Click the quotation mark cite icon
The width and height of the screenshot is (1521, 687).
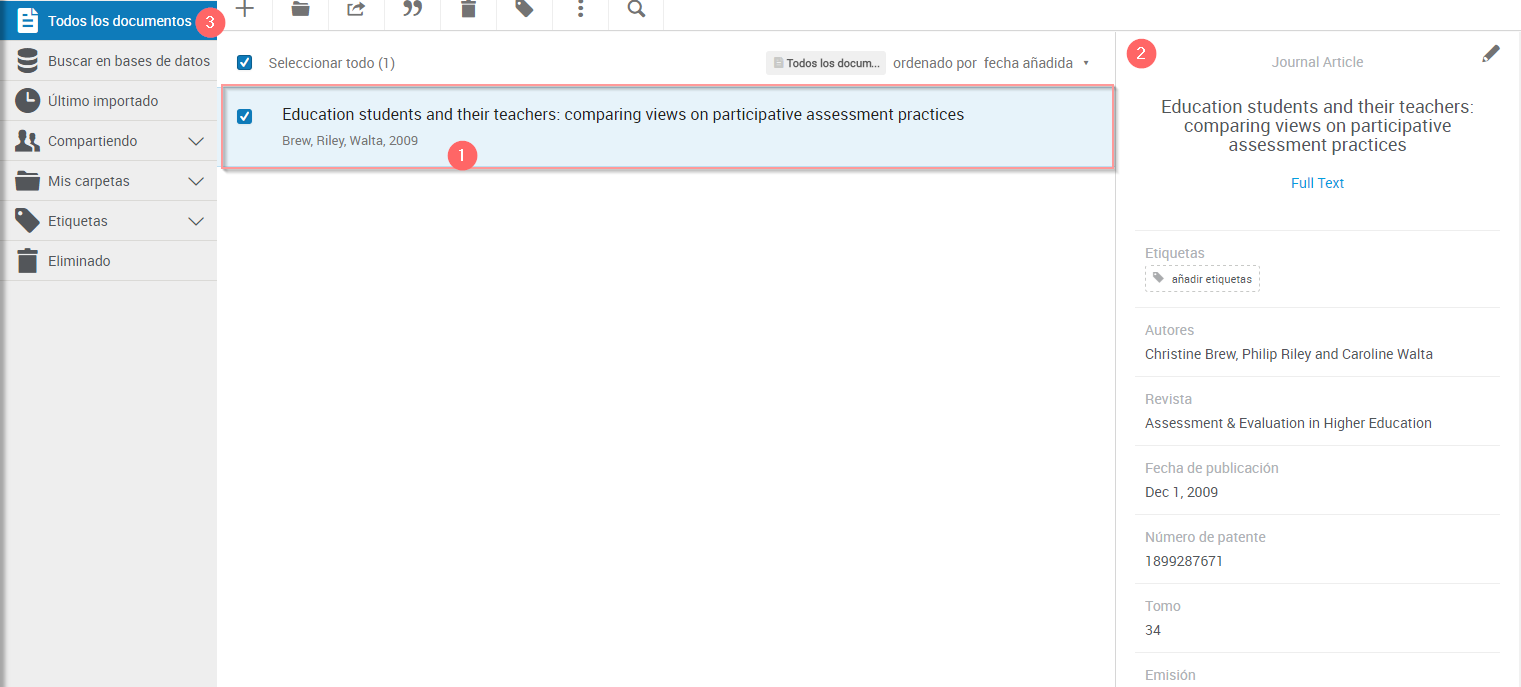[412, 9]
